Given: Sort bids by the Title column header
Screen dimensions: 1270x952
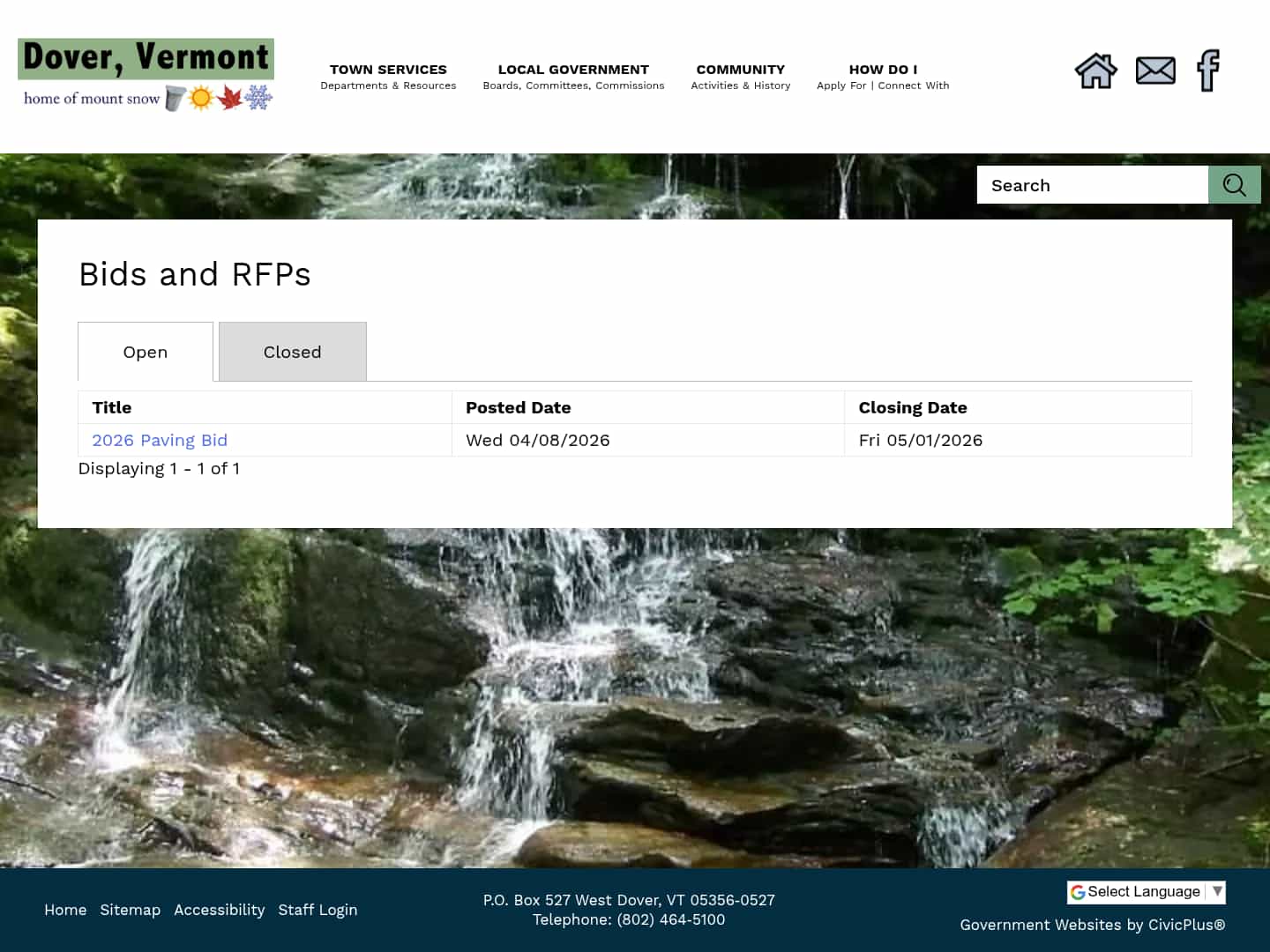Looking at the screenshot, I should [x=112, y=407].
